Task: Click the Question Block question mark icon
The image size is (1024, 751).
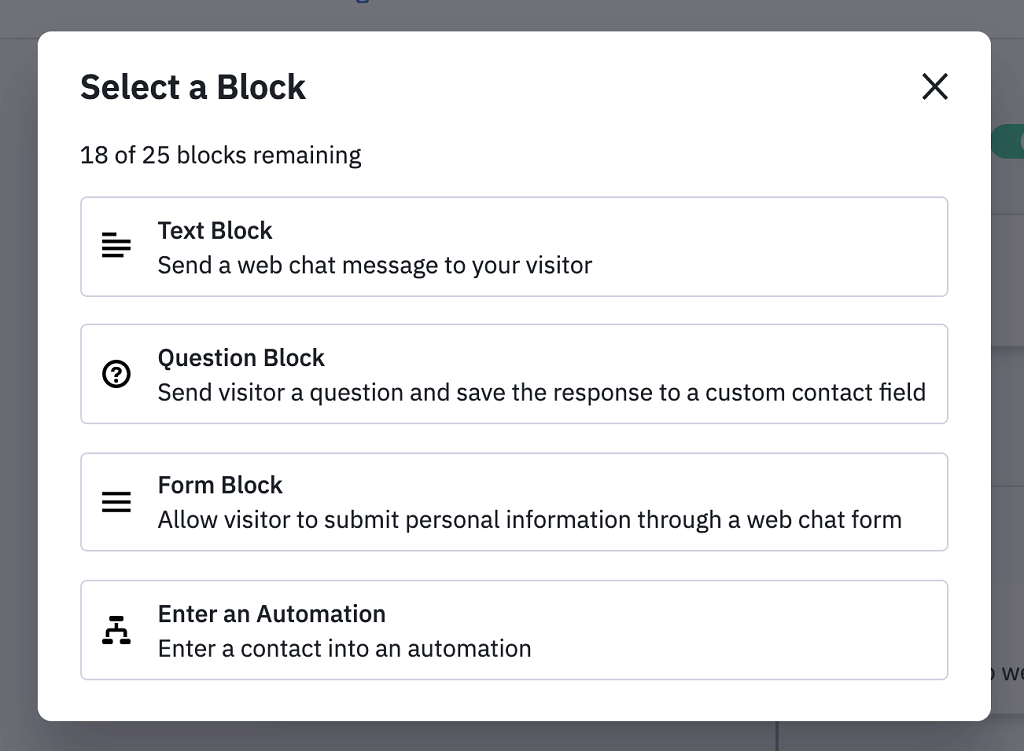Action: coord(116,374)
